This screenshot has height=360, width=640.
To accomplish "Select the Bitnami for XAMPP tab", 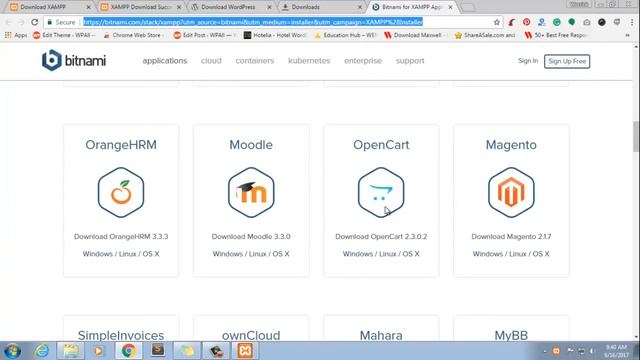I will click(x=412, y=7).
